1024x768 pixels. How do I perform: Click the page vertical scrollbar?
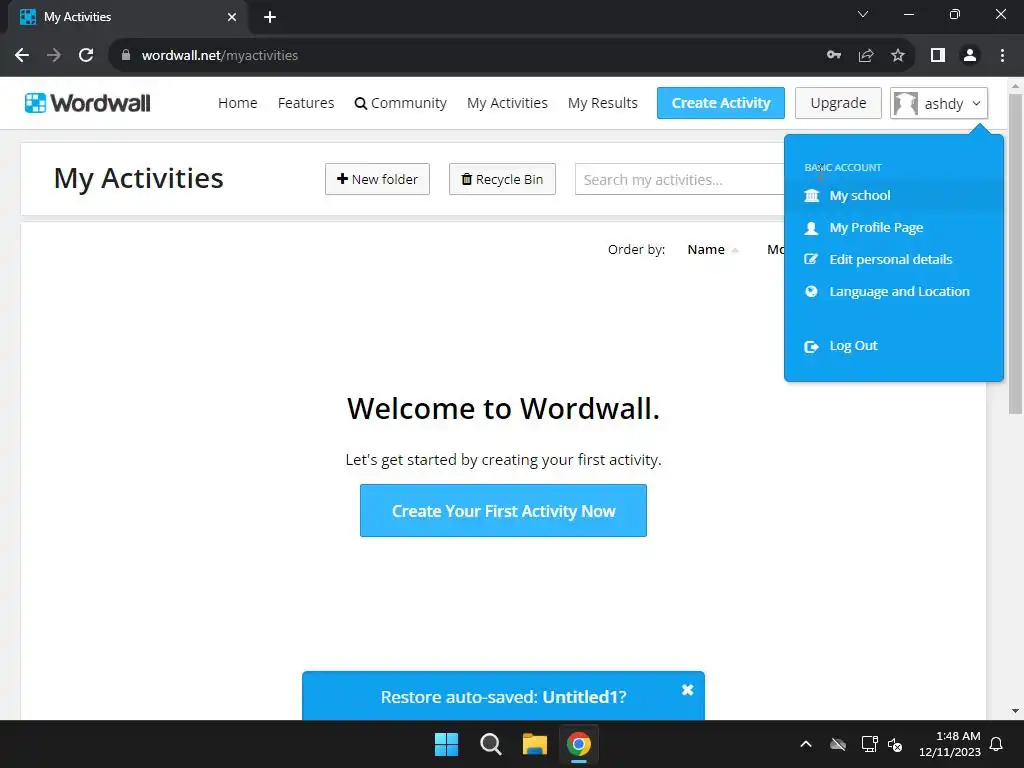[x=1015, y=253]
